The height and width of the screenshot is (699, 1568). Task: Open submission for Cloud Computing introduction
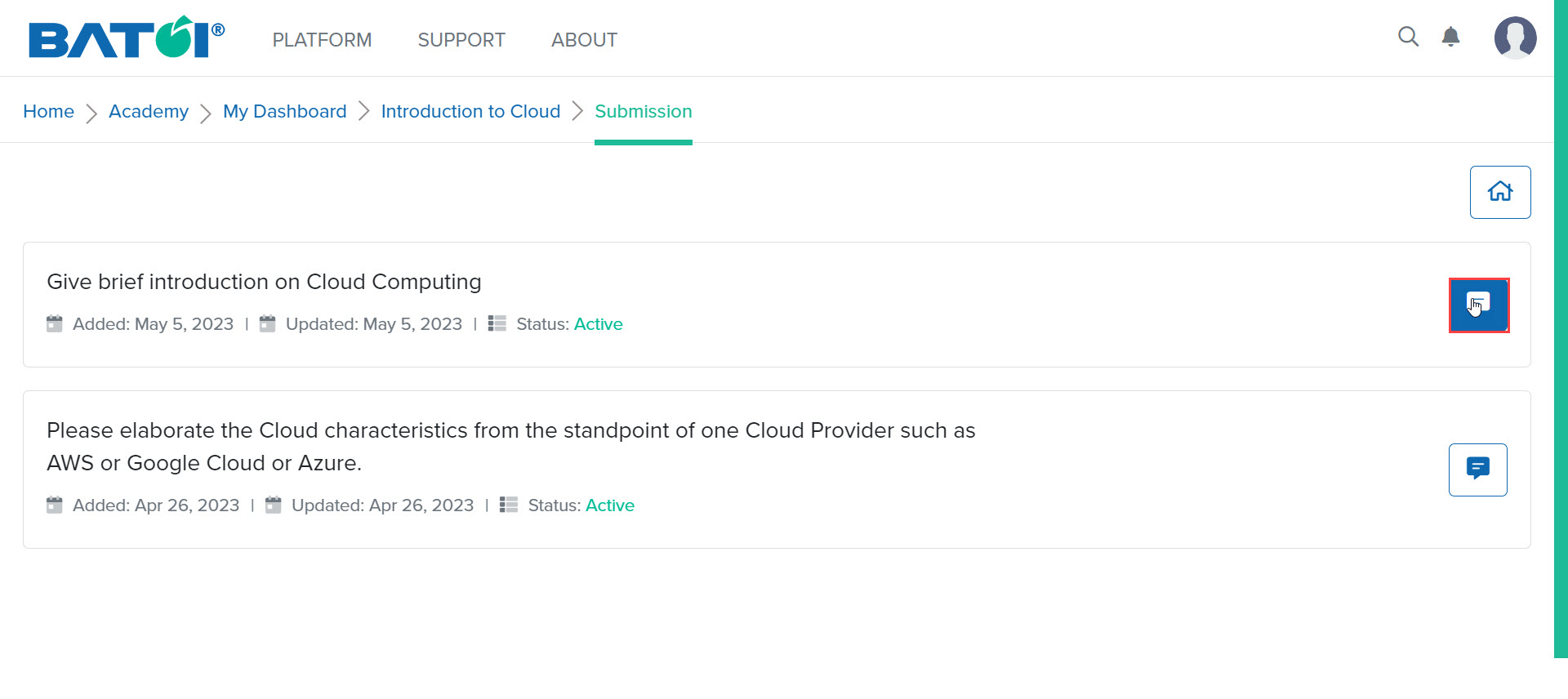(1479, 305)
